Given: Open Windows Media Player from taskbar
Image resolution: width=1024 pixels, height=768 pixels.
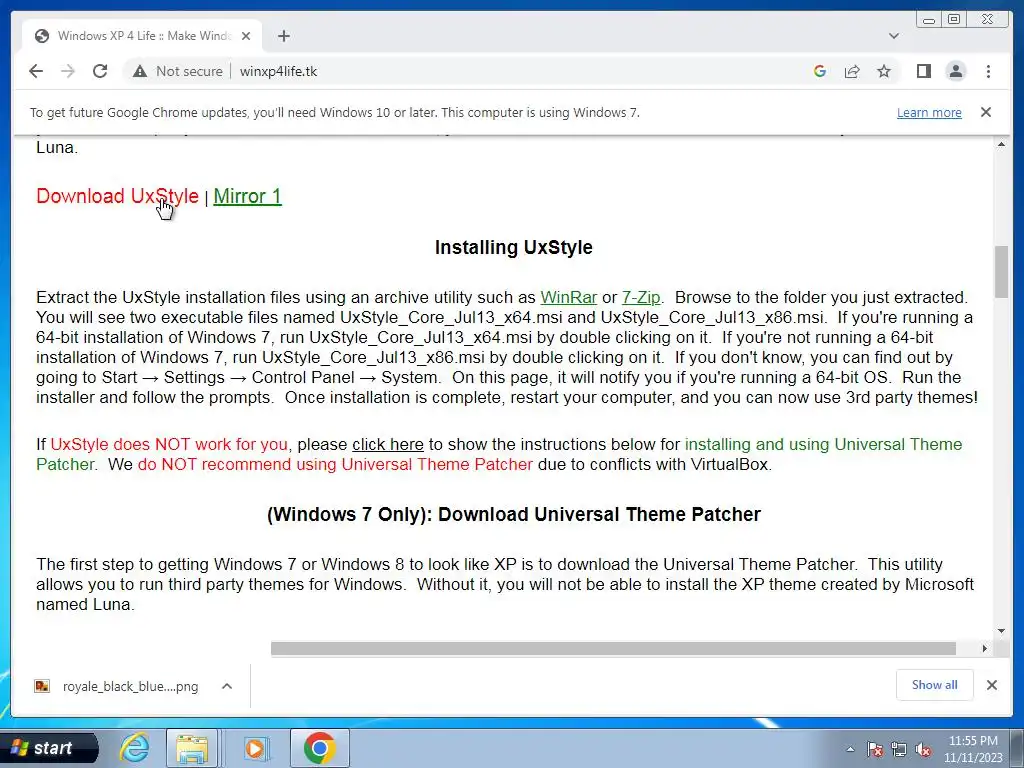Looking at the screenshot, I should point(255,748).
